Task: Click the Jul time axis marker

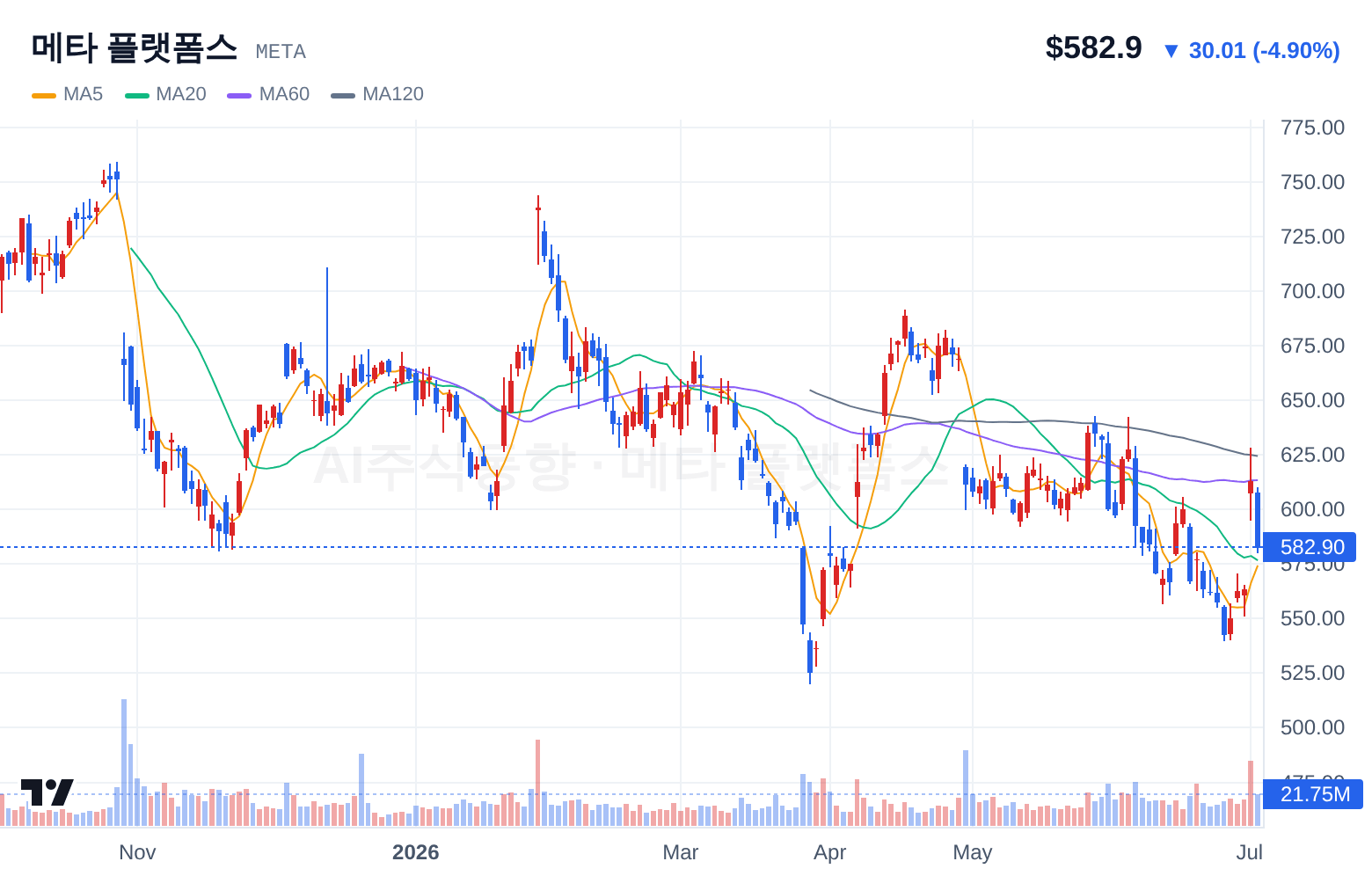Action: coord(1250,852)
